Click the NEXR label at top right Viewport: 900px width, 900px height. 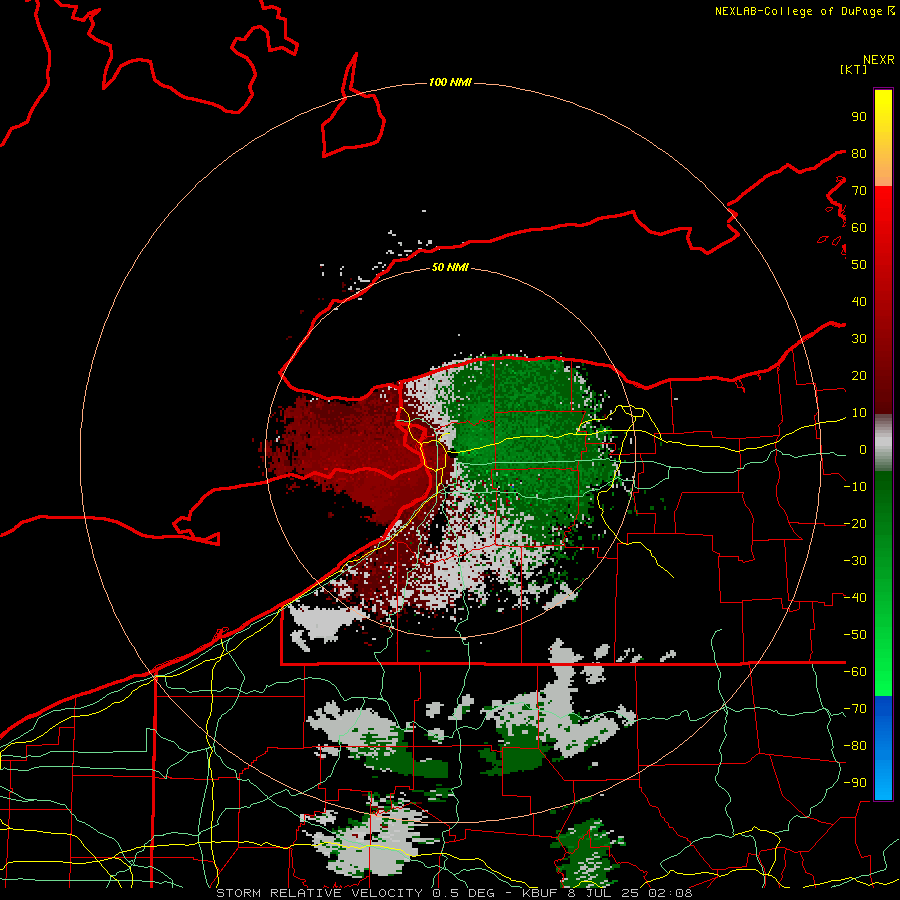pyautogui.click(x=879, y=60)
